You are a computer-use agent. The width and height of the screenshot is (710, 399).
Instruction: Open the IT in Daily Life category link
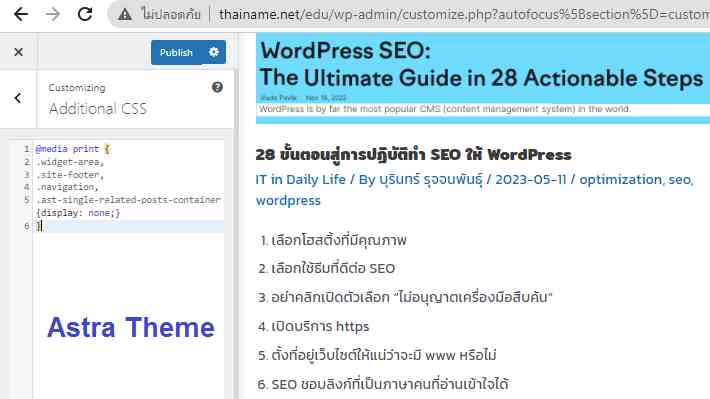[x=300, y=179]
